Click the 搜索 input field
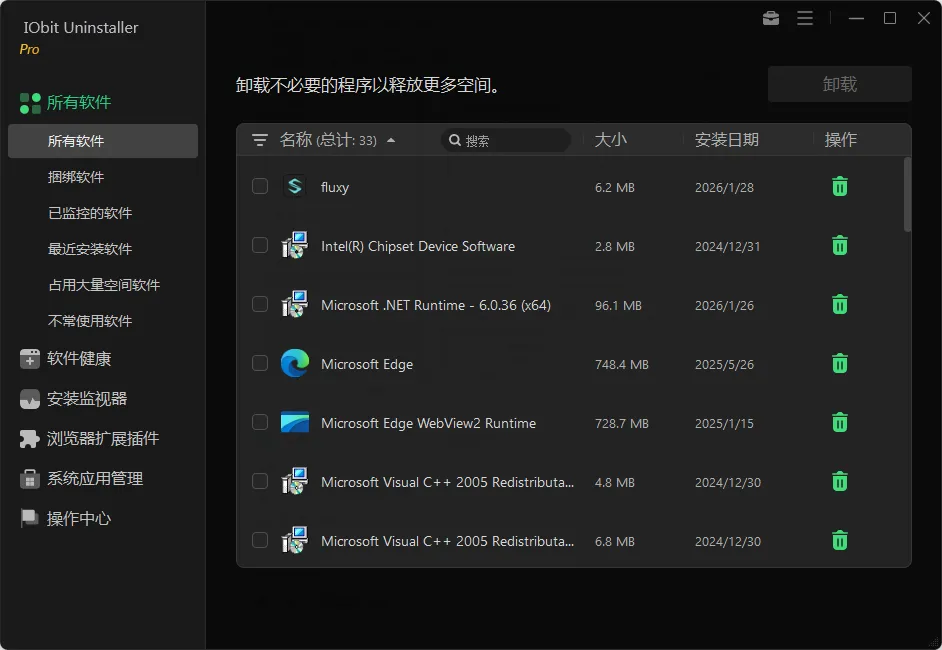The height and width of the screenshot is (650, 942). pyautogui.click(x=506, y=141)
